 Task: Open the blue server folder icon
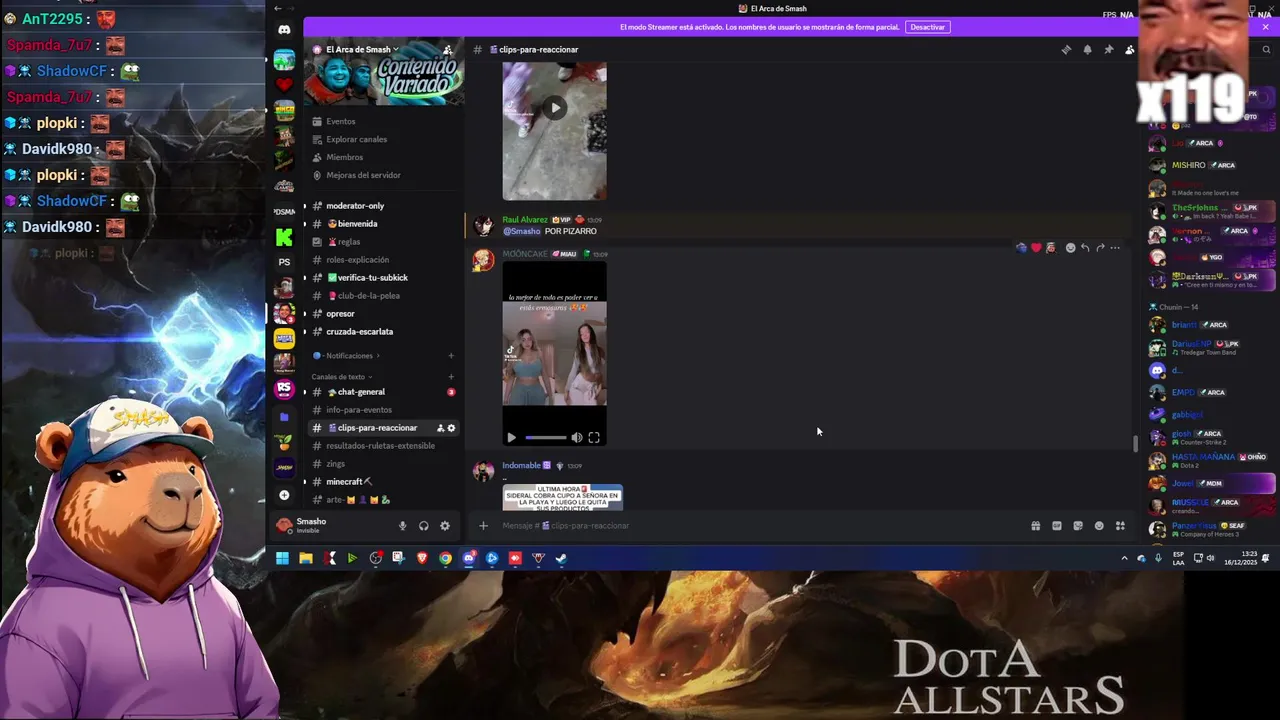(284, 416)
